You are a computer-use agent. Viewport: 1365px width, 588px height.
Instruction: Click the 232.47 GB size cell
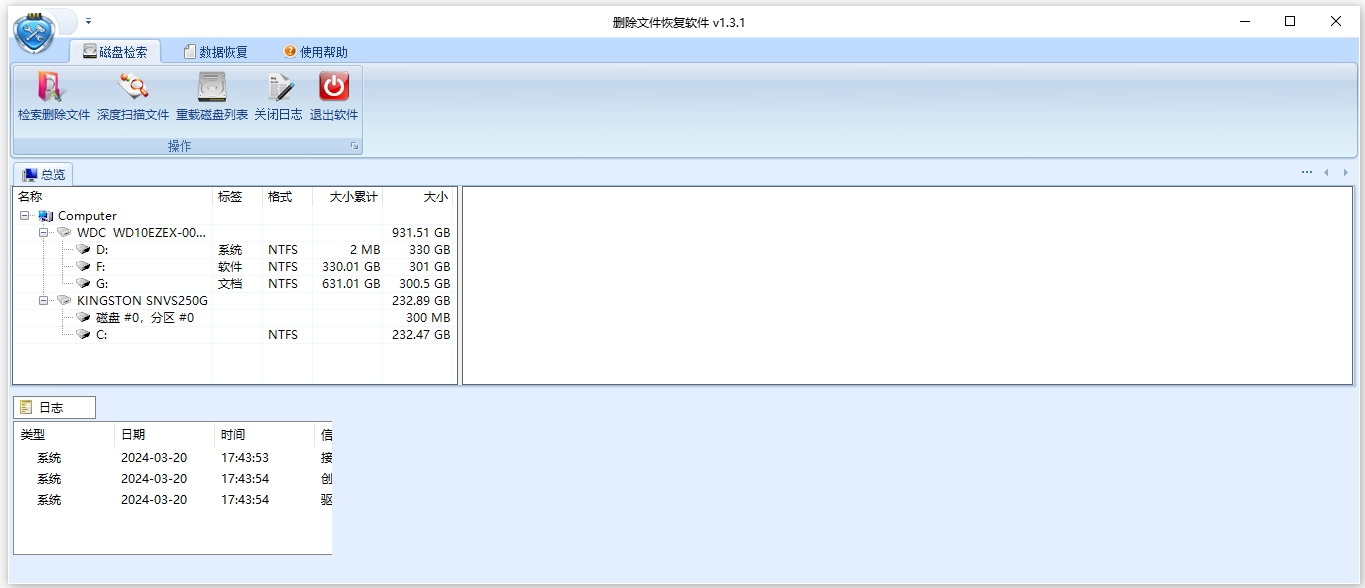pyautogui.click(x=421, y=335)
